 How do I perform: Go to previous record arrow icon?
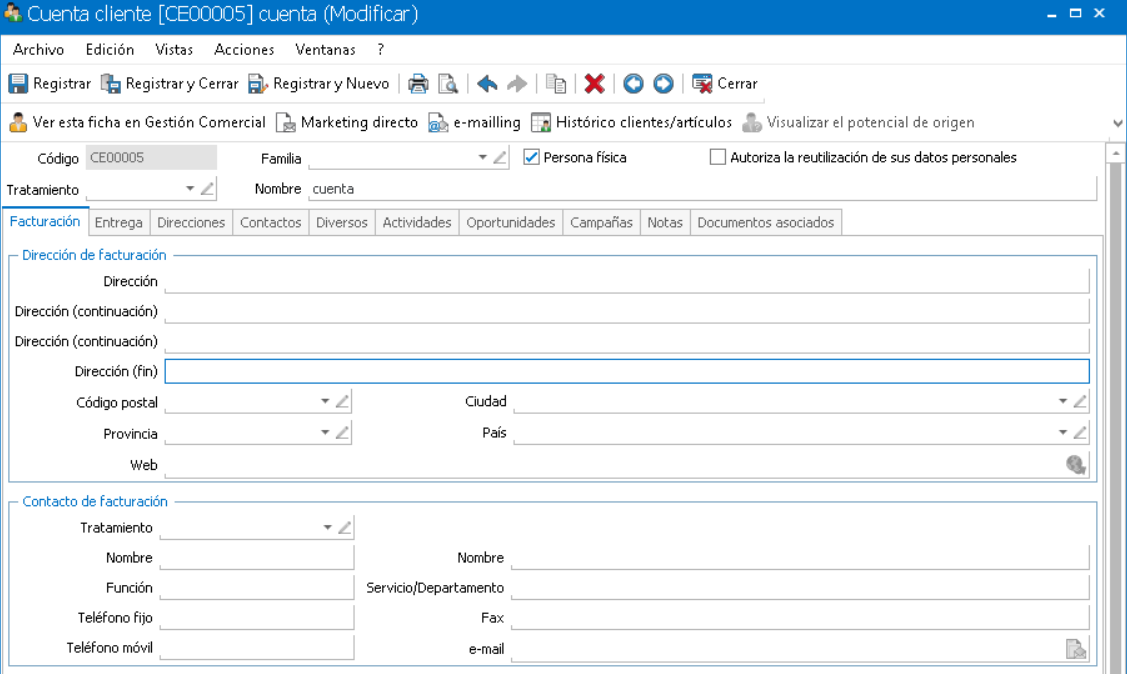pyautogui.click(x=633, y=84)
